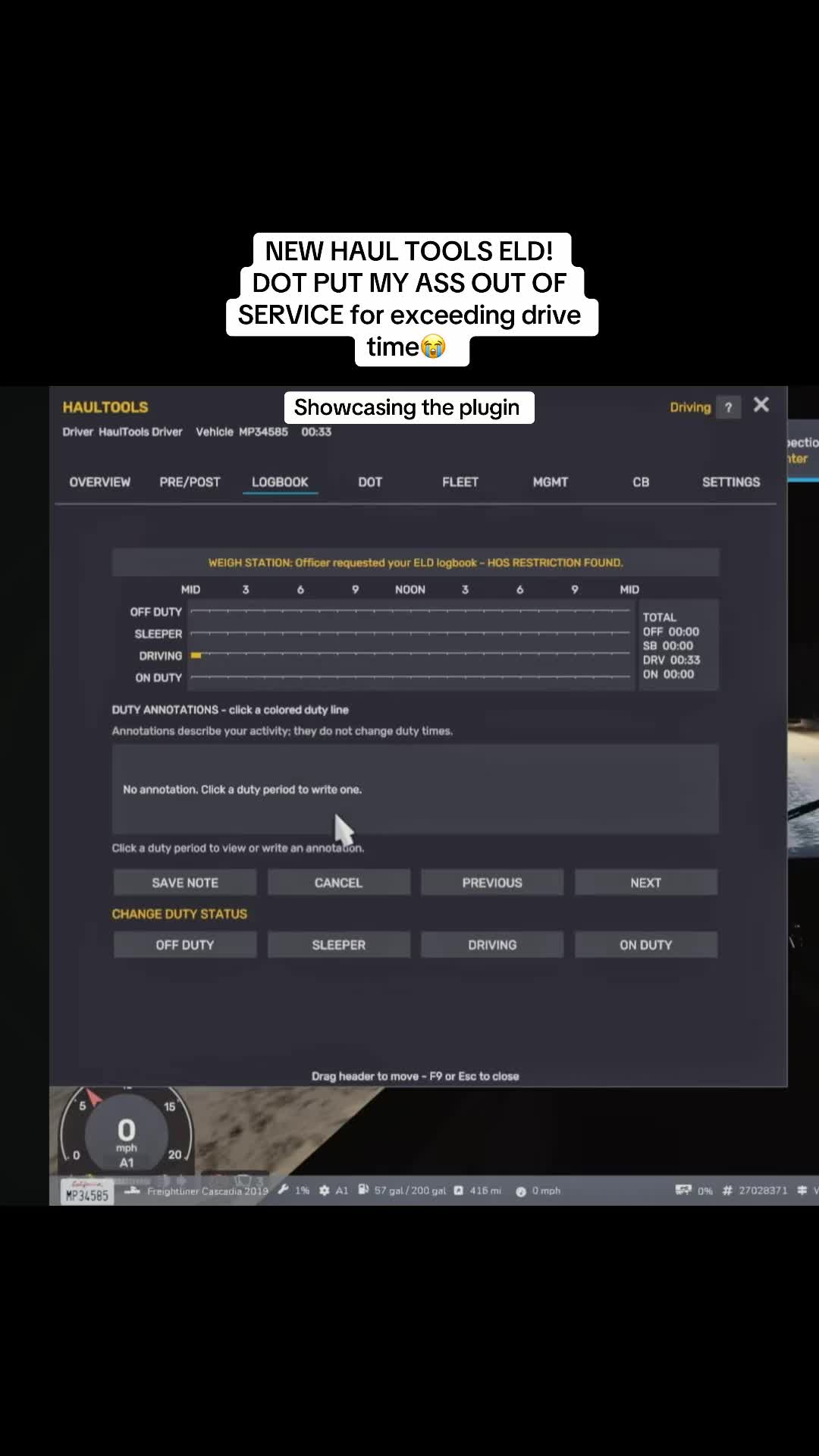Click the annotation text box
Viewport: 819px width, 1456px height.
(x=415, y=789)
